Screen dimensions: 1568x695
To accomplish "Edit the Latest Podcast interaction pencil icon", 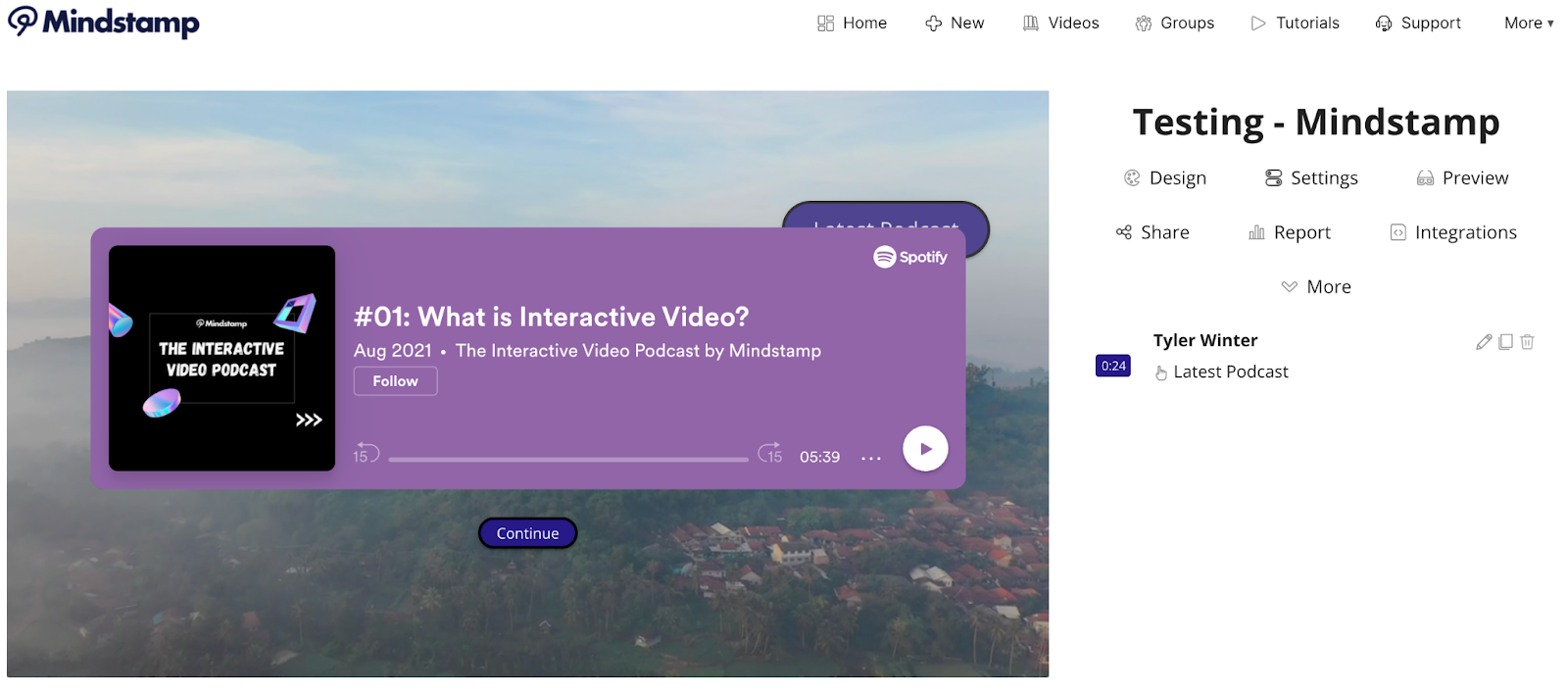I will (x=1484, y=341).
